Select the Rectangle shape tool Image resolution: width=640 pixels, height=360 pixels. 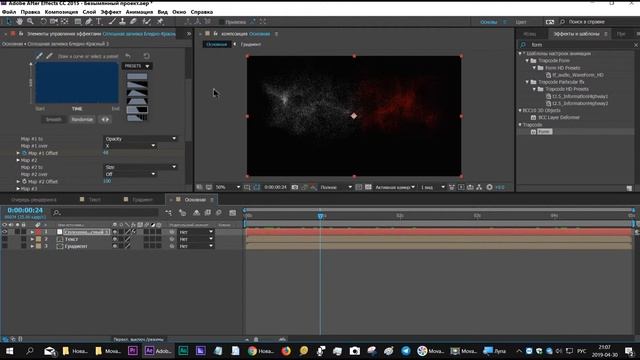pyautogui.click(x=78, y=22)
